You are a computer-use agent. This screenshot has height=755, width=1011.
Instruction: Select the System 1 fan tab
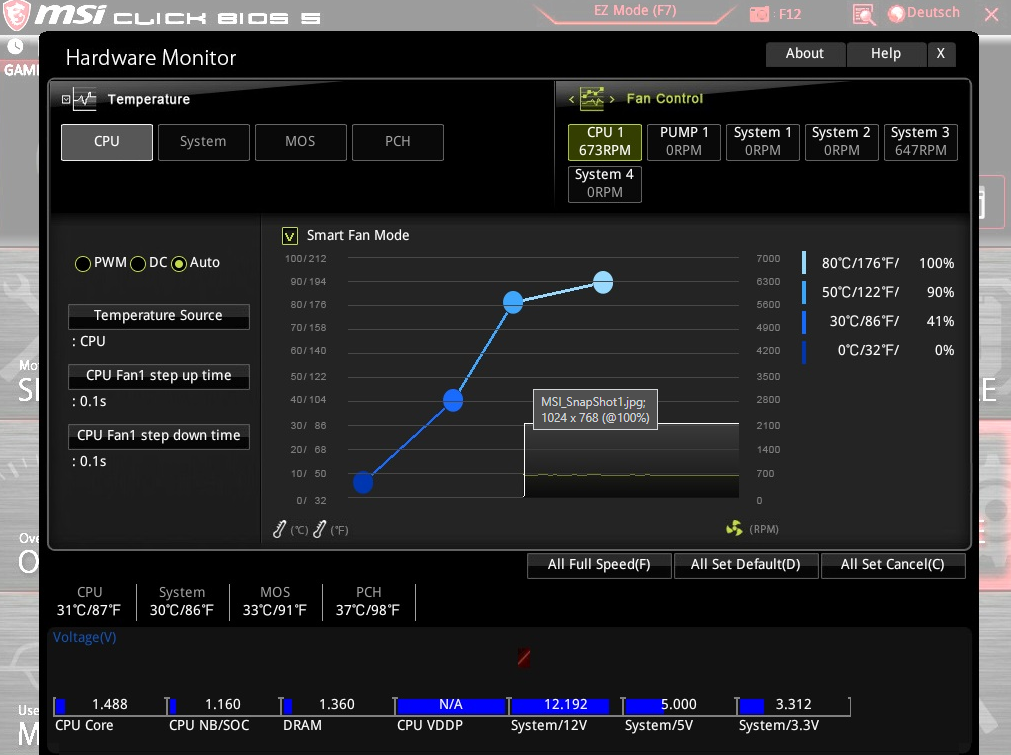pyautogui.click(x=763, y=142)
